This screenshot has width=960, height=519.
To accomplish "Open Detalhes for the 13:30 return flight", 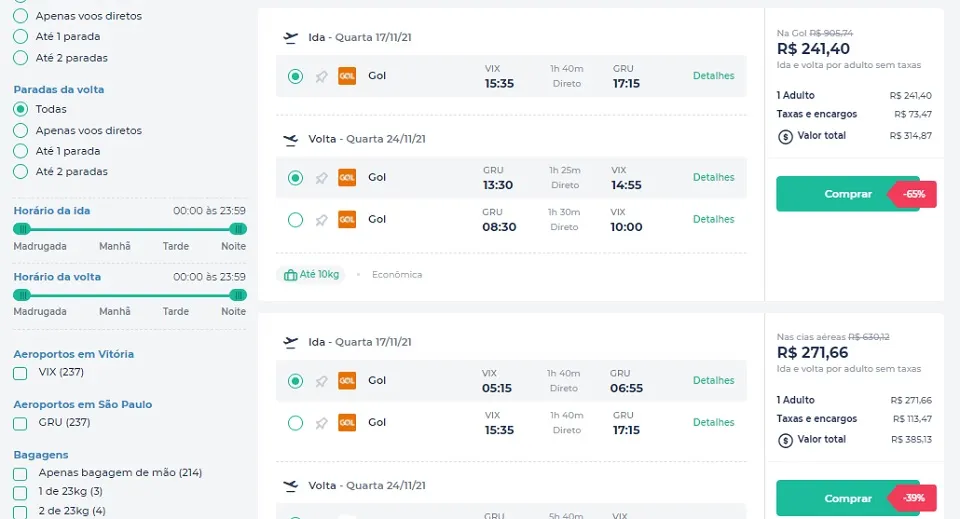I will pyautogui.click(x=713, y=177).
